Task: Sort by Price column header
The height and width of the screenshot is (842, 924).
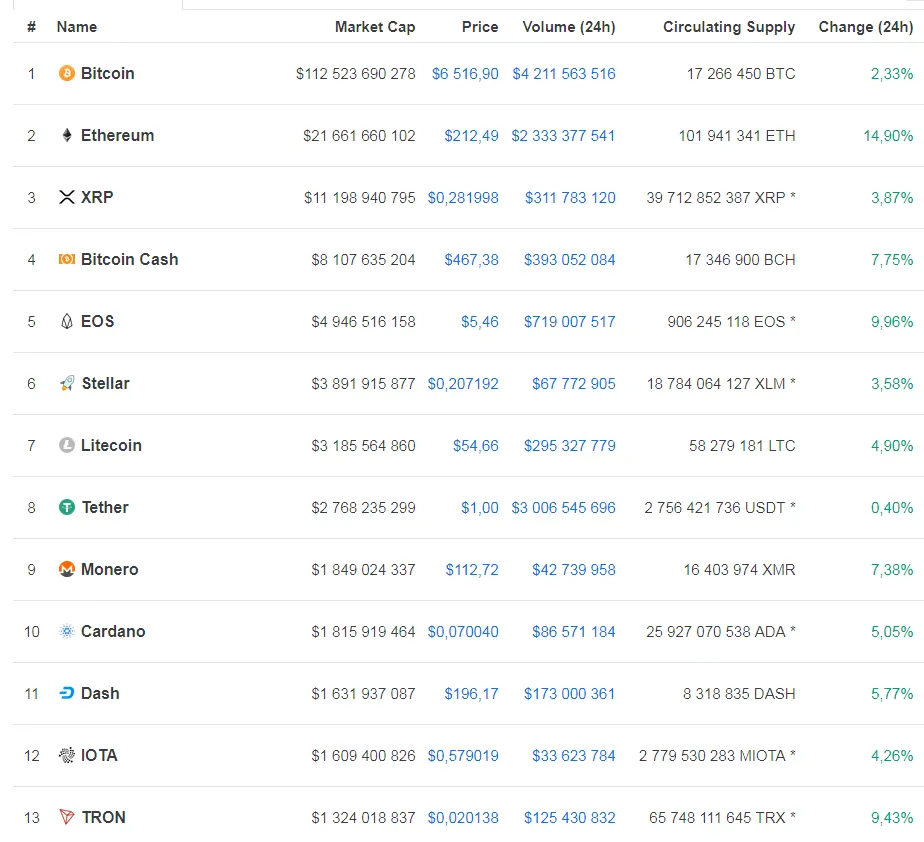Action: tap(480, 27)
